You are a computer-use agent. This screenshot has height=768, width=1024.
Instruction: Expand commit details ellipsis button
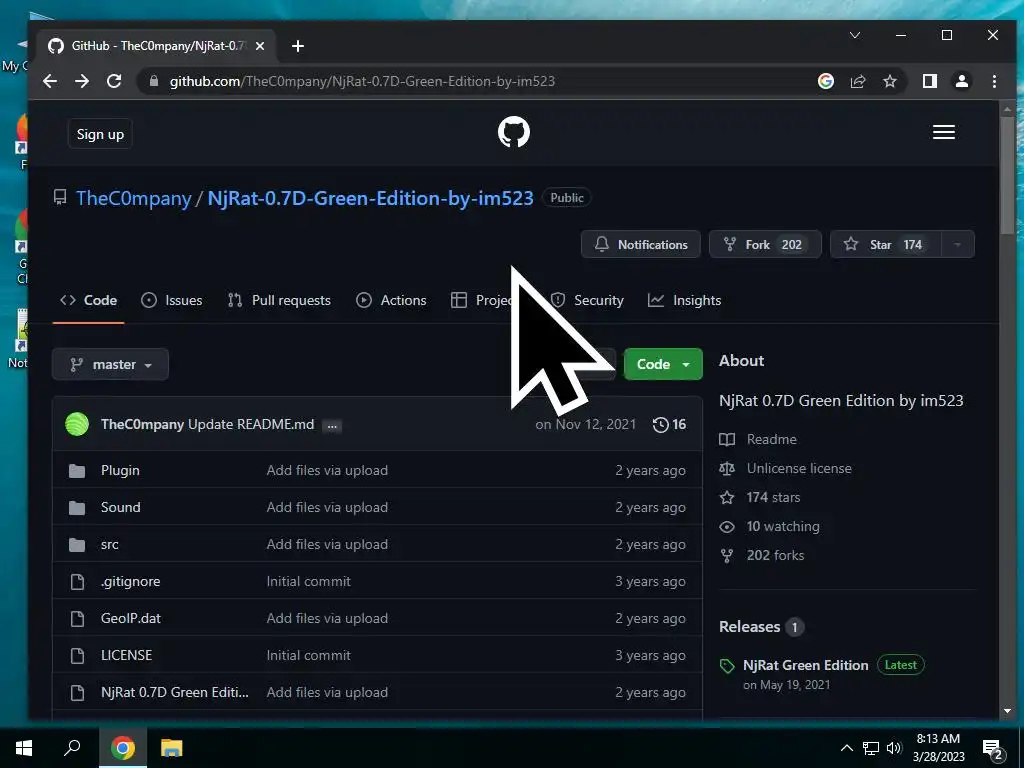coord(332,426)
